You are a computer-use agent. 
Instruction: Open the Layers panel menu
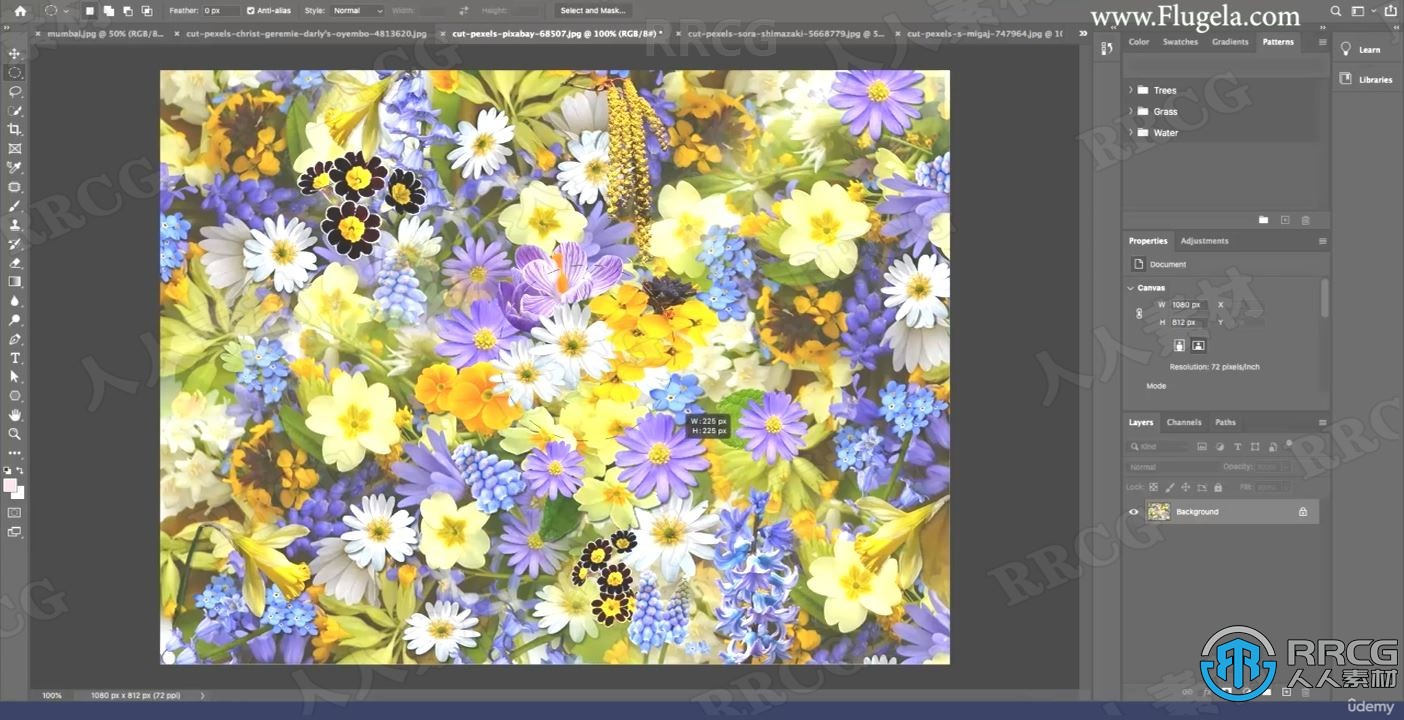click(1322, 422)
